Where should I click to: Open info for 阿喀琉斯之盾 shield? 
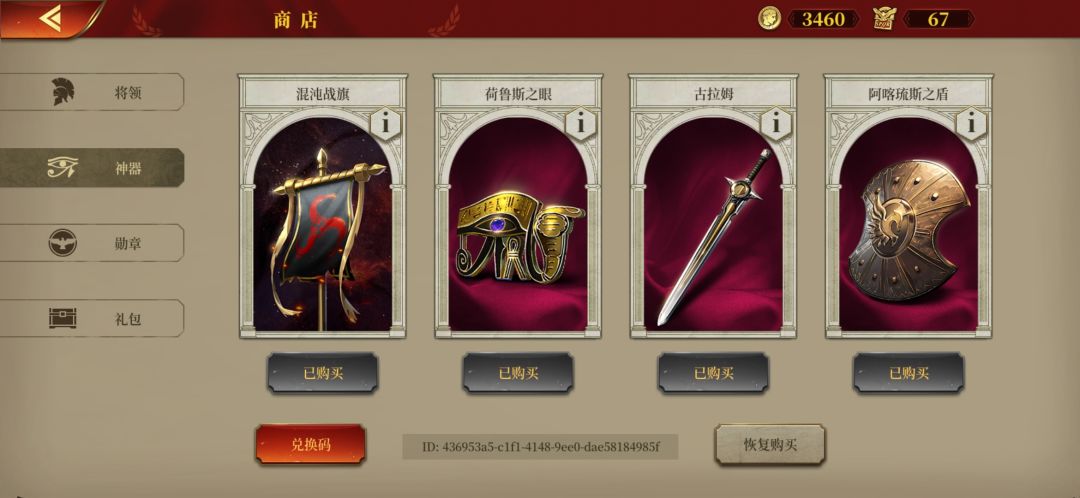971,124
